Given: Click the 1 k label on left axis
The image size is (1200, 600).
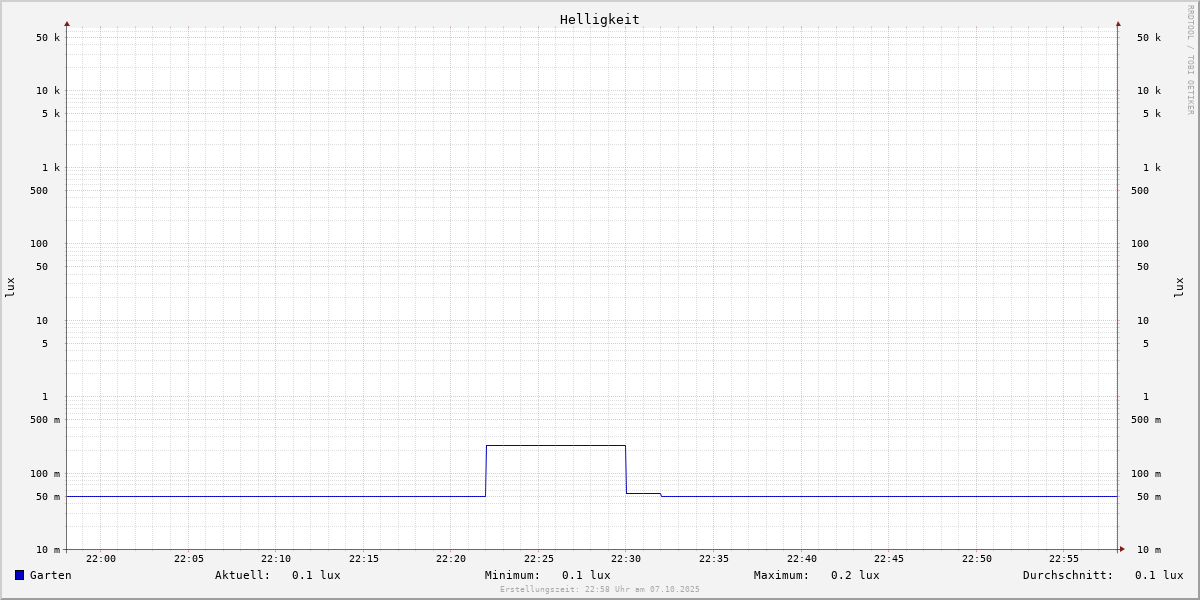Looking at the screenshot, I should click(x=51, y=168).
